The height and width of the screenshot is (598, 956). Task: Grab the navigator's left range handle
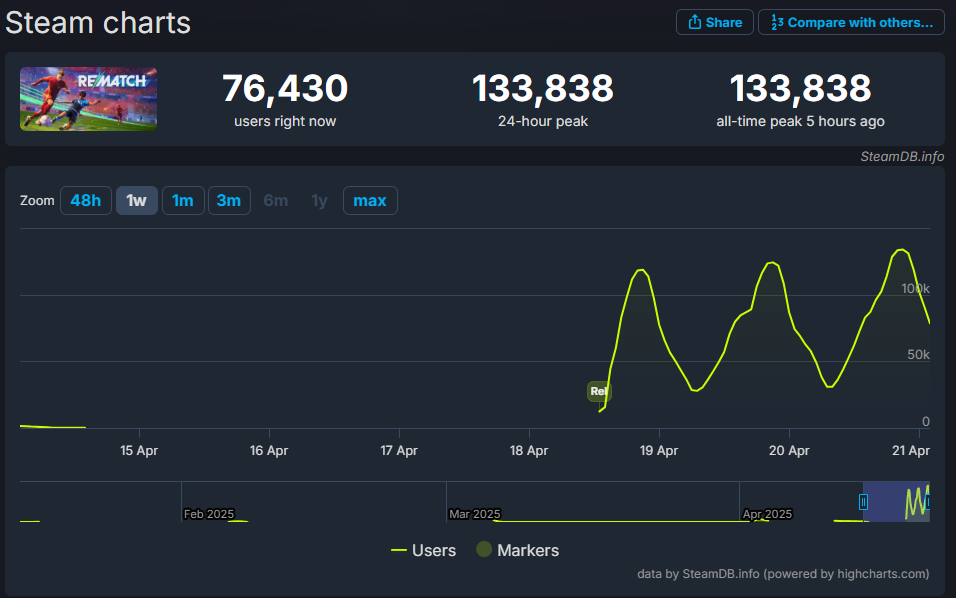tap(864, 501)
